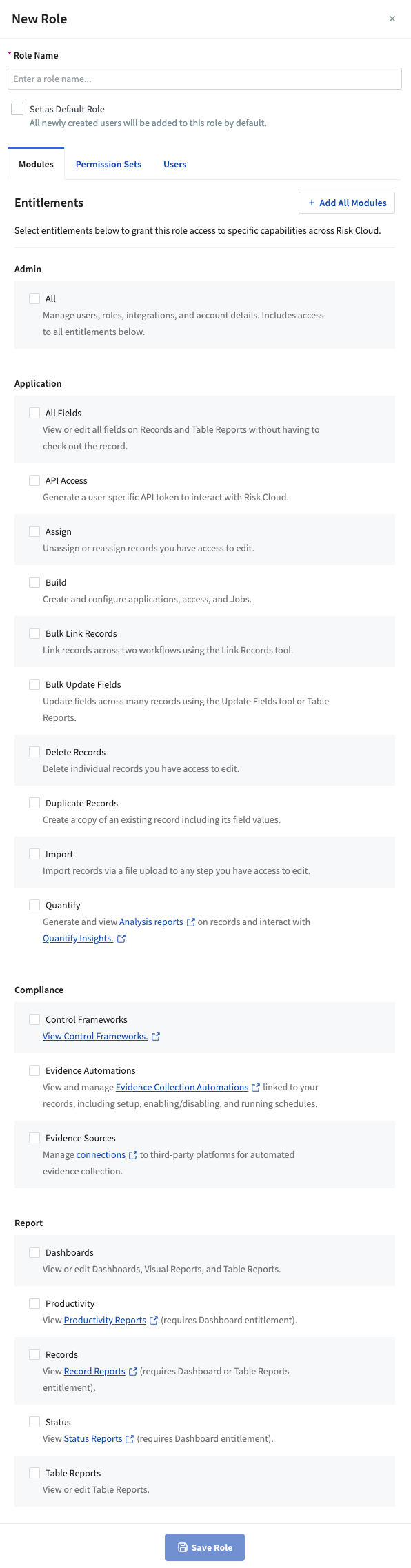Screen dimensions: 411x1568
Task: Click the Save Role button
Action: coord(205,1547)
